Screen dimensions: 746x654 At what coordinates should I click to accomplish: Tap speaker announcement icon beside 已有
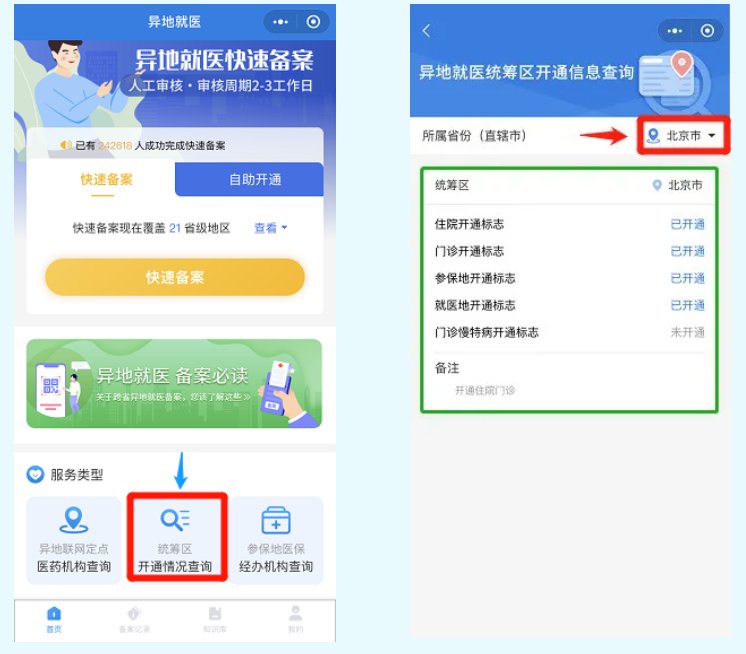(x=66, y=145)
